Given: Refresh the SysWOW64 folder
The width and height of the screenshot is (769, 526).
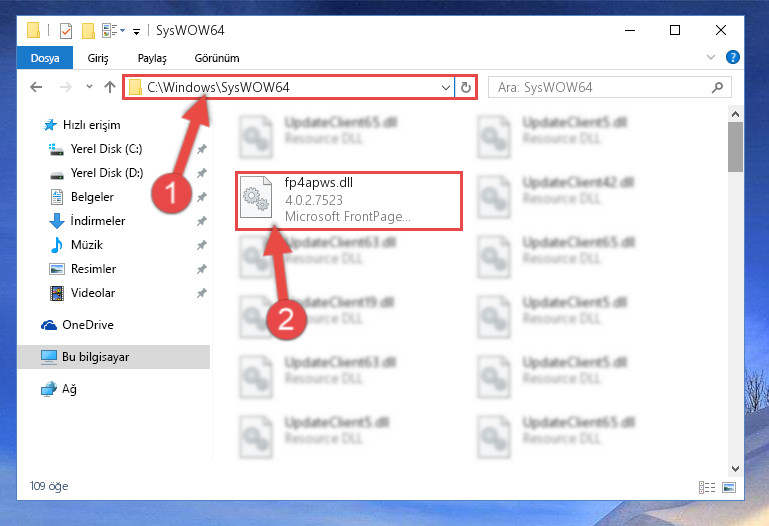Looking at the screenshot, I should pos(466,87).
